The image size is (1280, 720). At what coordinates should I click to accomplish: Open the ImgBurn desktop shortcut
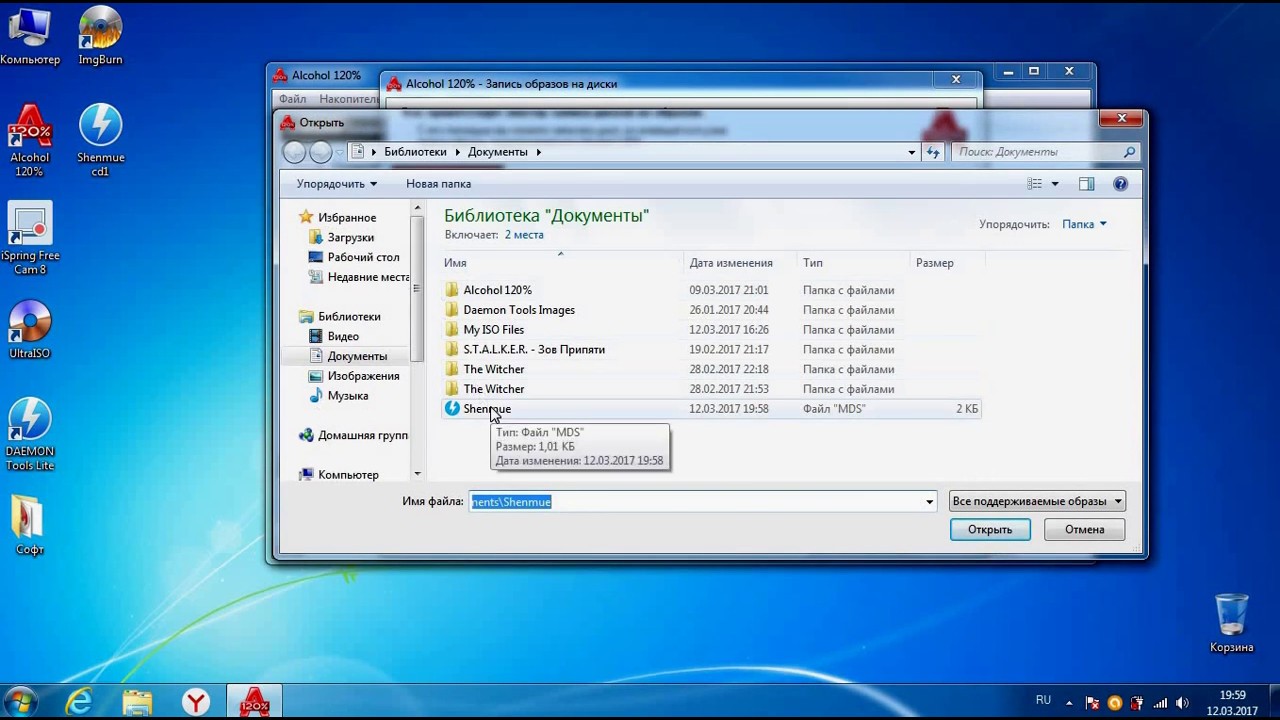pyautogui.click(x=100, y=36)
